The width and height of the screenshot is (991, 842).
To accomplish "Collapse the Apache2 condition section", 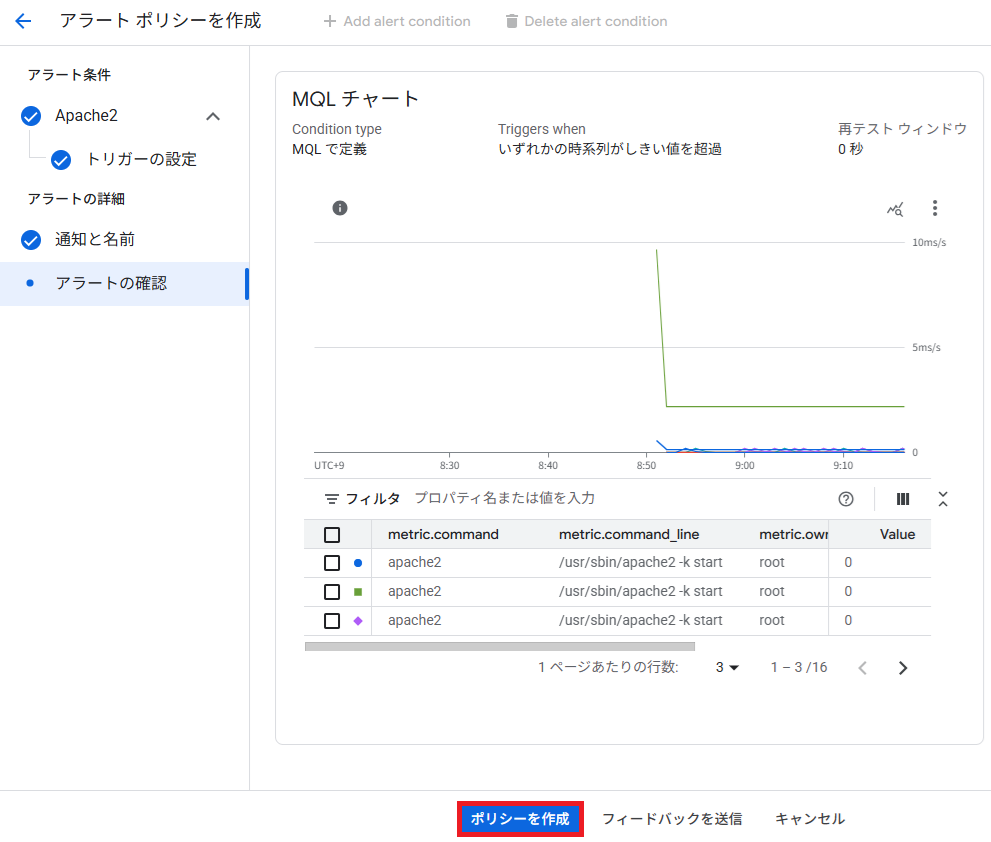I will (x=212, y=116).
